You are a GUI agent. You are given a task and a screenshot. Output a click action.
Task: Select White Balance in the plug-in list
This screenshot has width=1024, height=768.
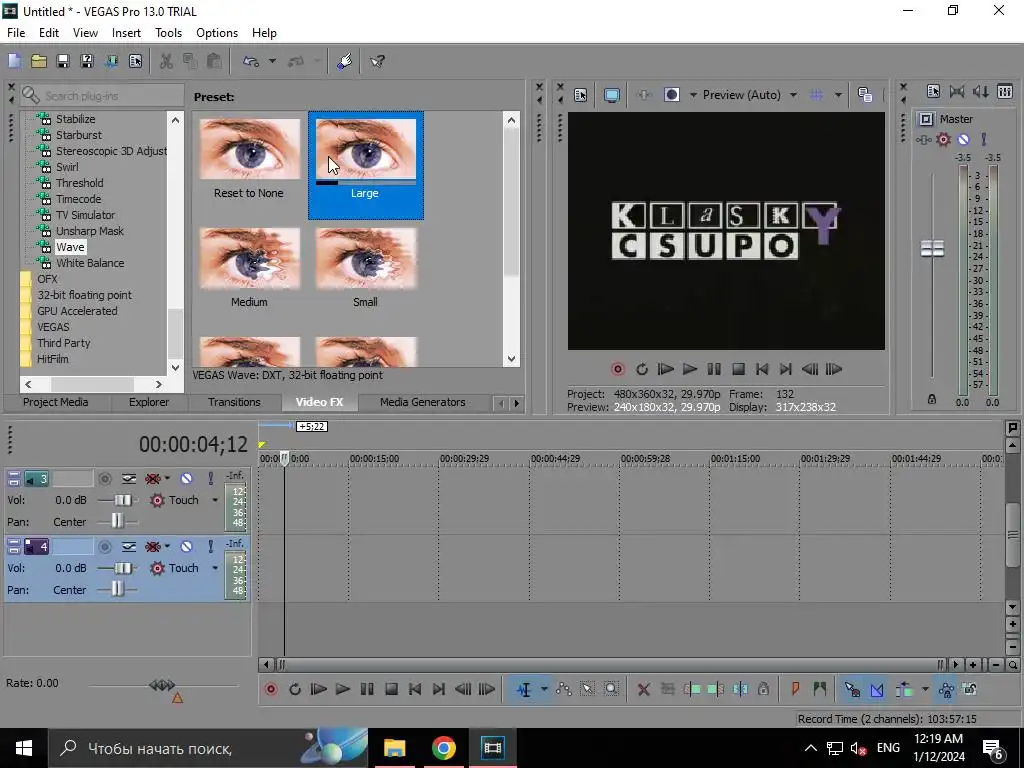click(90, 263)
